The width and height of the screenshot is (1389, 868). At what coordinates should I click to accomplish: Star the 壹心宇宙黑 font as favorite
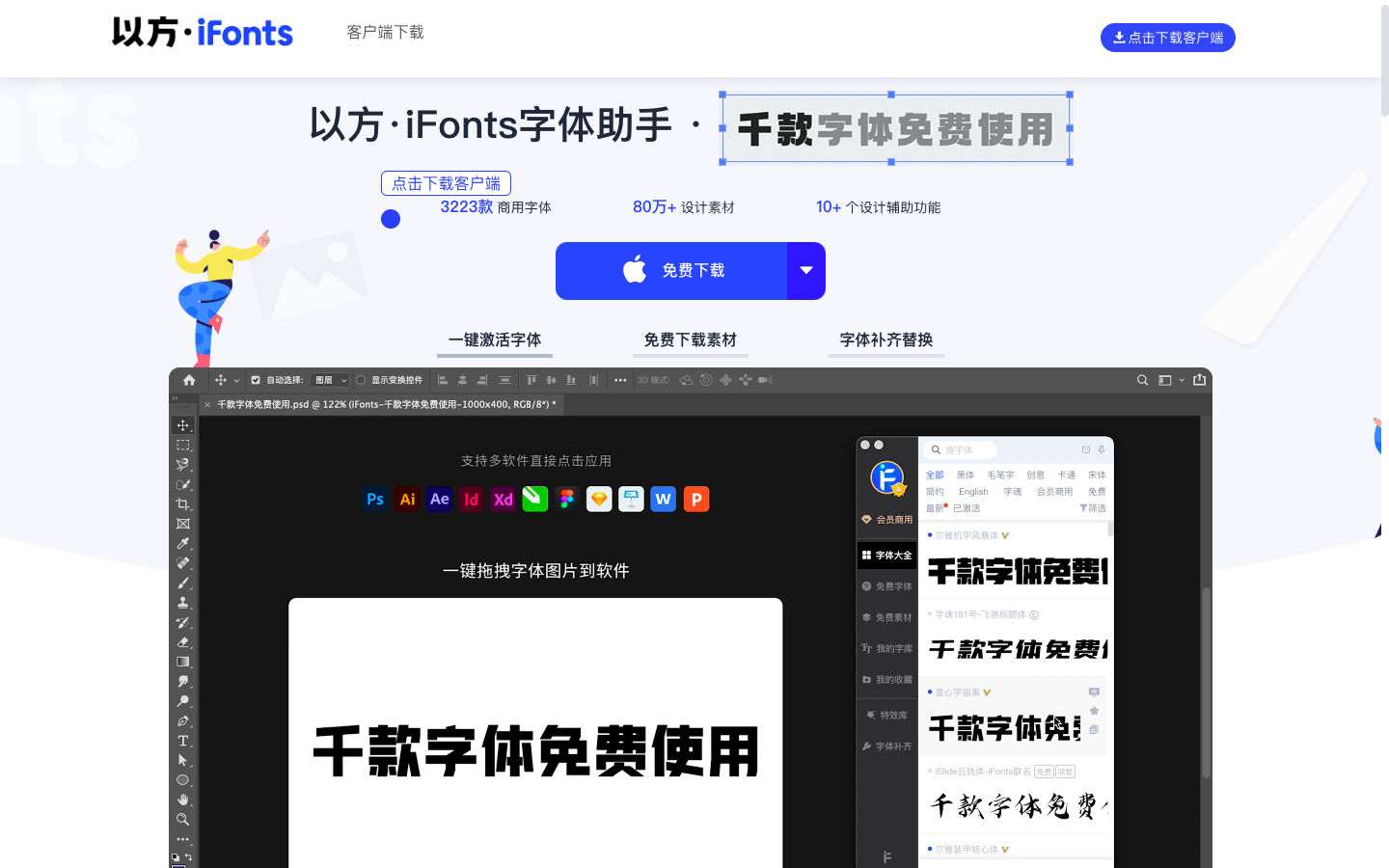tap(1094, 711)
